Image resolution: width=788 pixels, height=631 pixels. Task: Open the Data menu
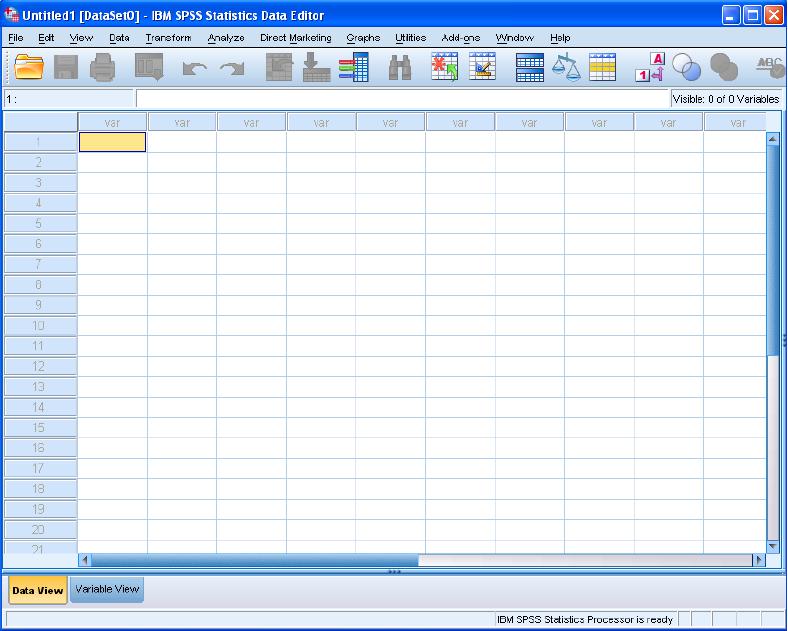coord(119,38)
